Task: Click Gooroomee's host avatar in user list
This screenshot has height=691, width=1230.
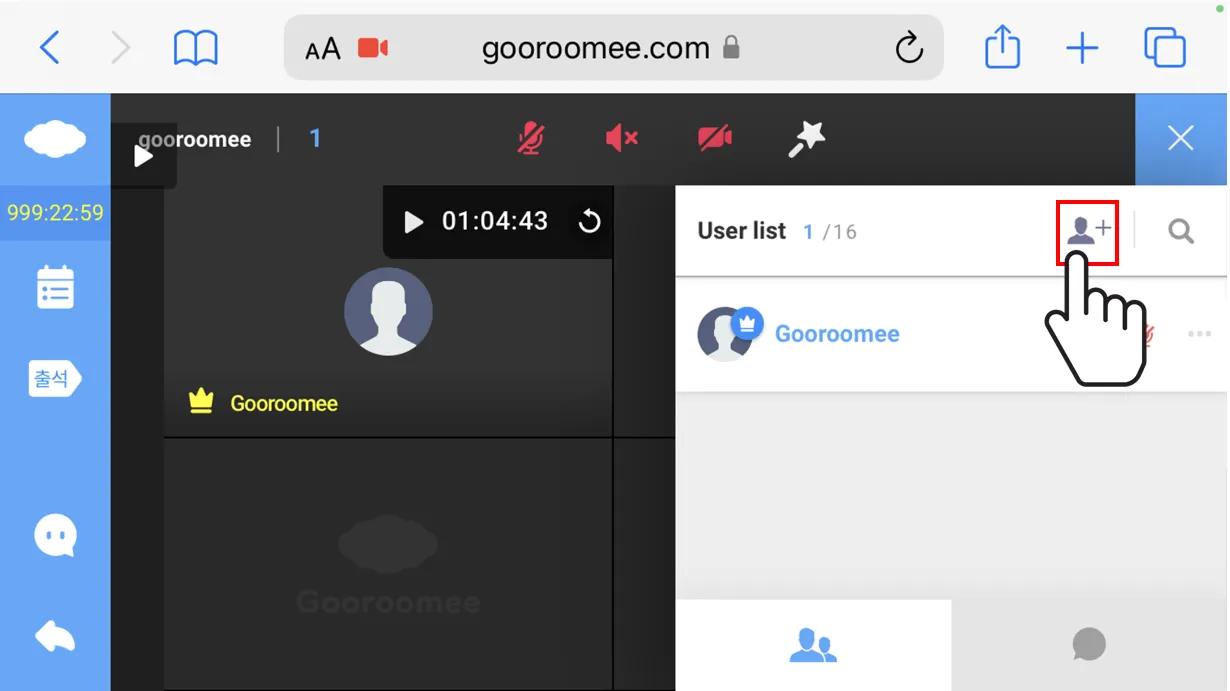Action: coord(726,334)
